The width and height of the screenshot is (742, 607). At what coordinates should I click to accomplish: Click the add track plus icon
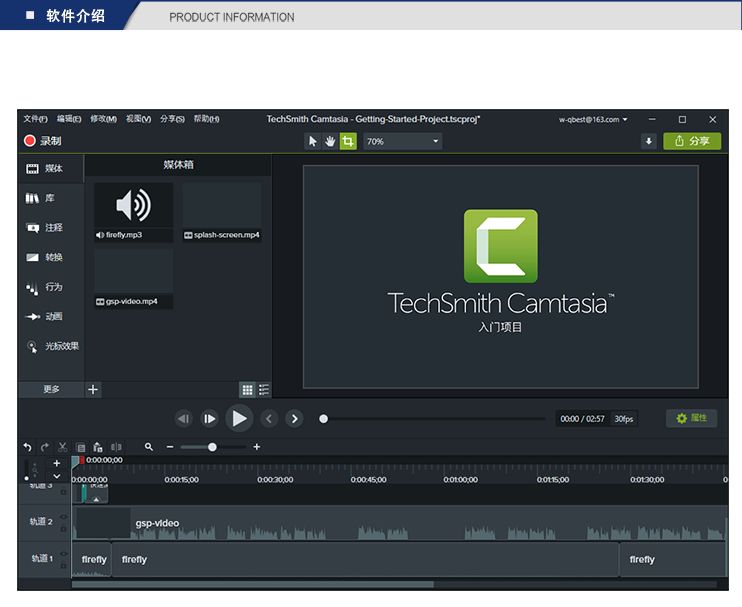click(x=57, y=463)
